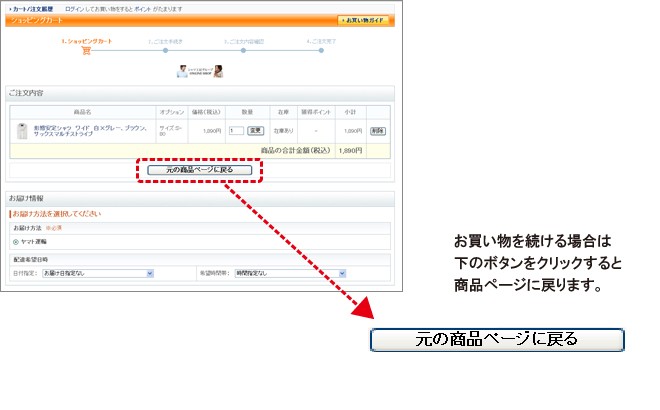Click the 商品の合計金額(税込) total label

[295, 151]
